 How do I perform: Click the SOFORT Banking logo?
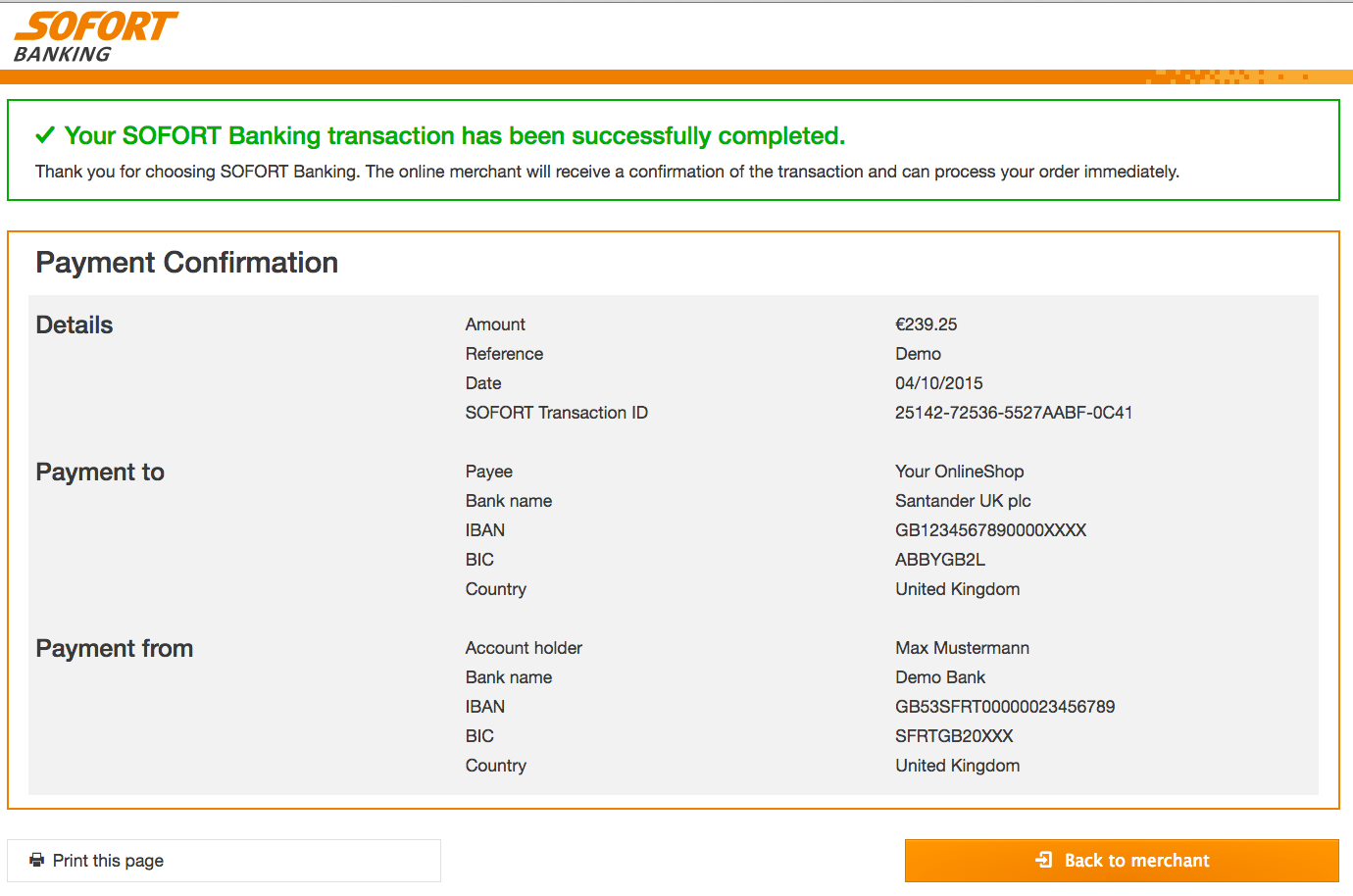click(x=96, y=37)
